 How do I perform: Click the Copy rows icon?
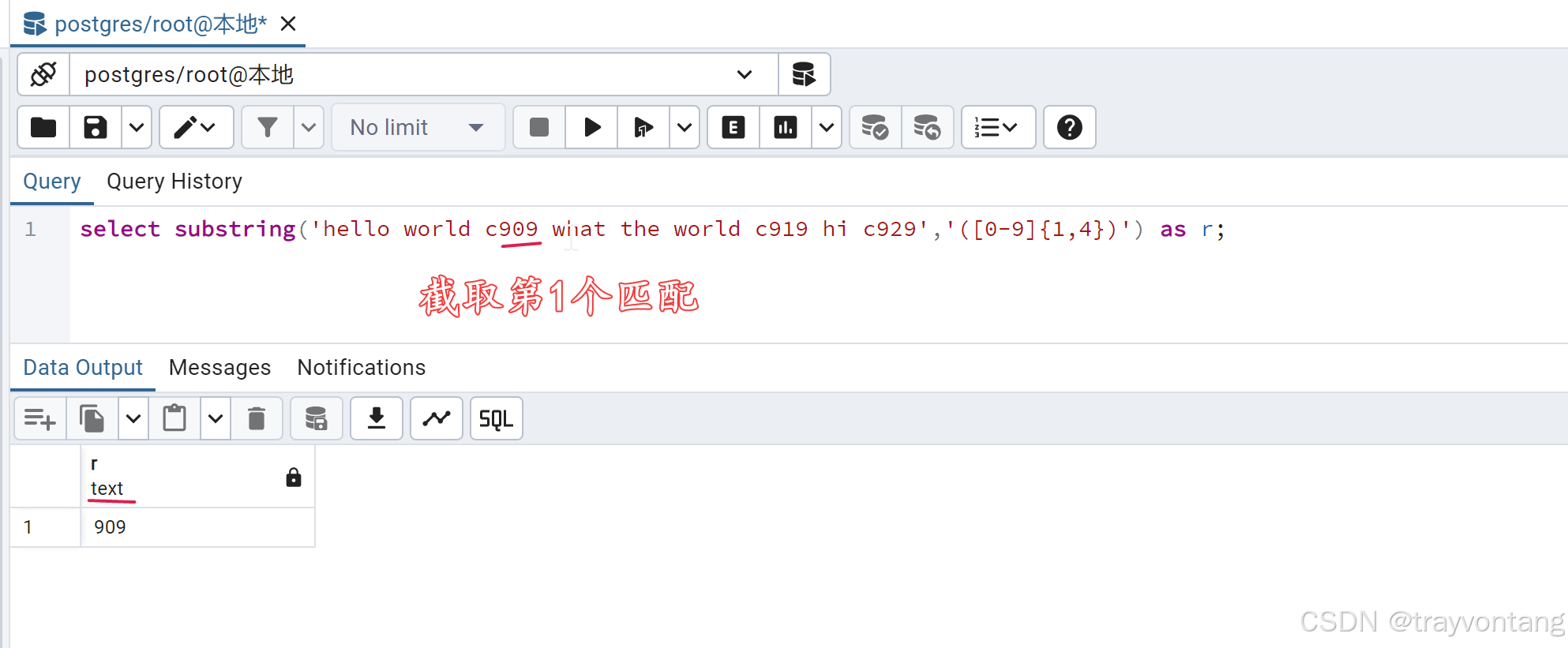point(92,418)
